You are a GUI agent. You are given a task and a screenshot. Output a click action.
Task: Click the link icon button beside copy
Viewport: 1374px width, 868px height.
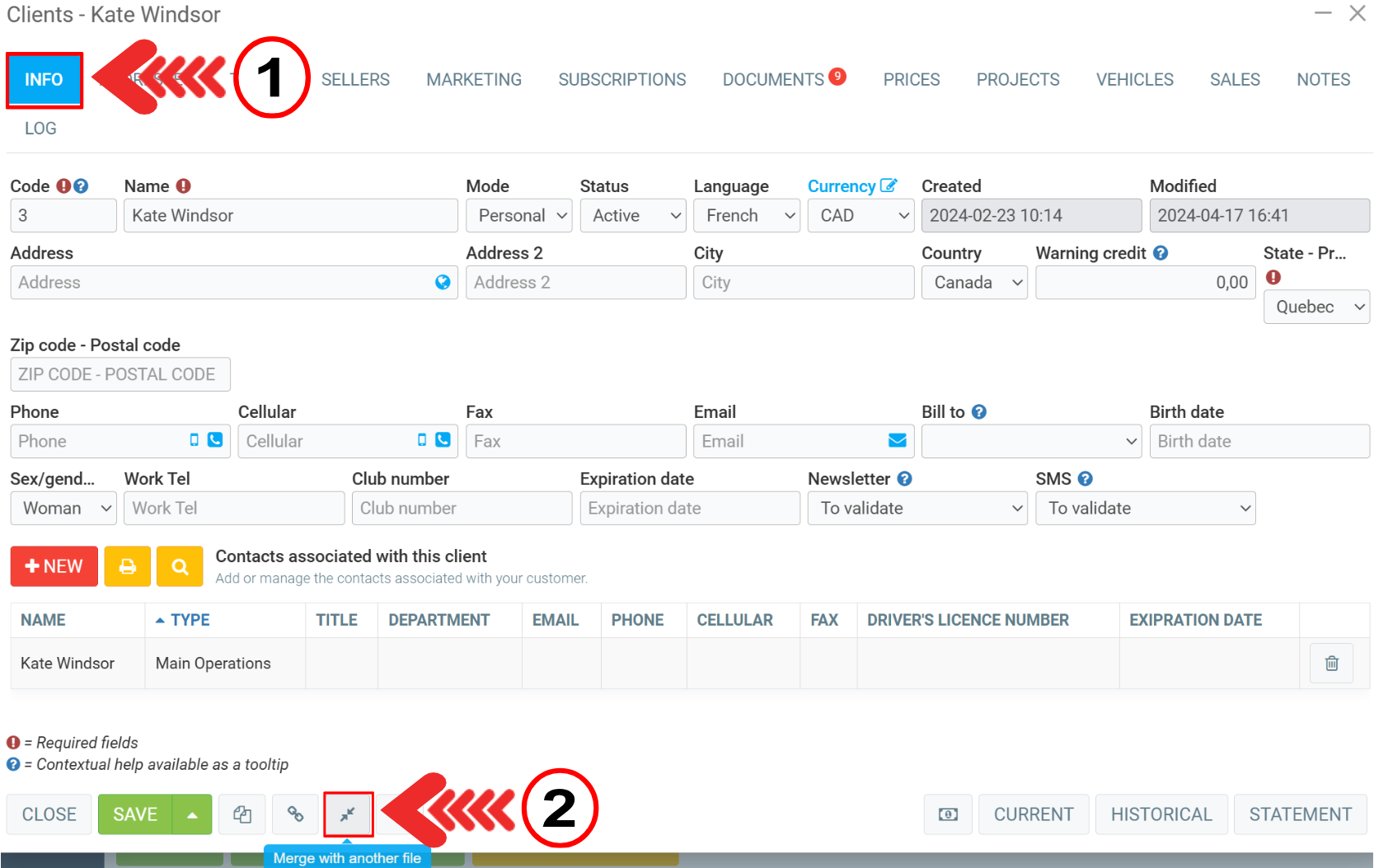tap(295, 814)
